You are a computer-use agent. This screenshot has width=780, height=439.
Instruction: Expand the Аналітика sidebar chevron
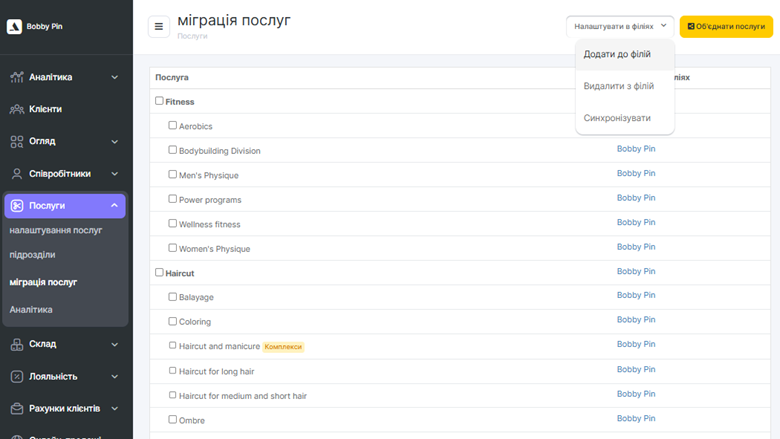pyautogui.click(x=114, y=77)
